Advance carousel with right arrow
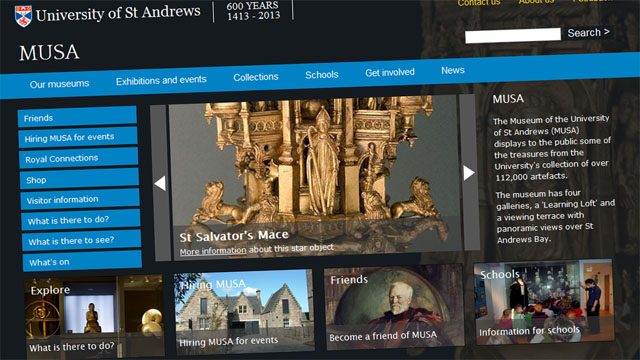Image resolution: width=640 pixels, height=360 pixels. (469, 173)
